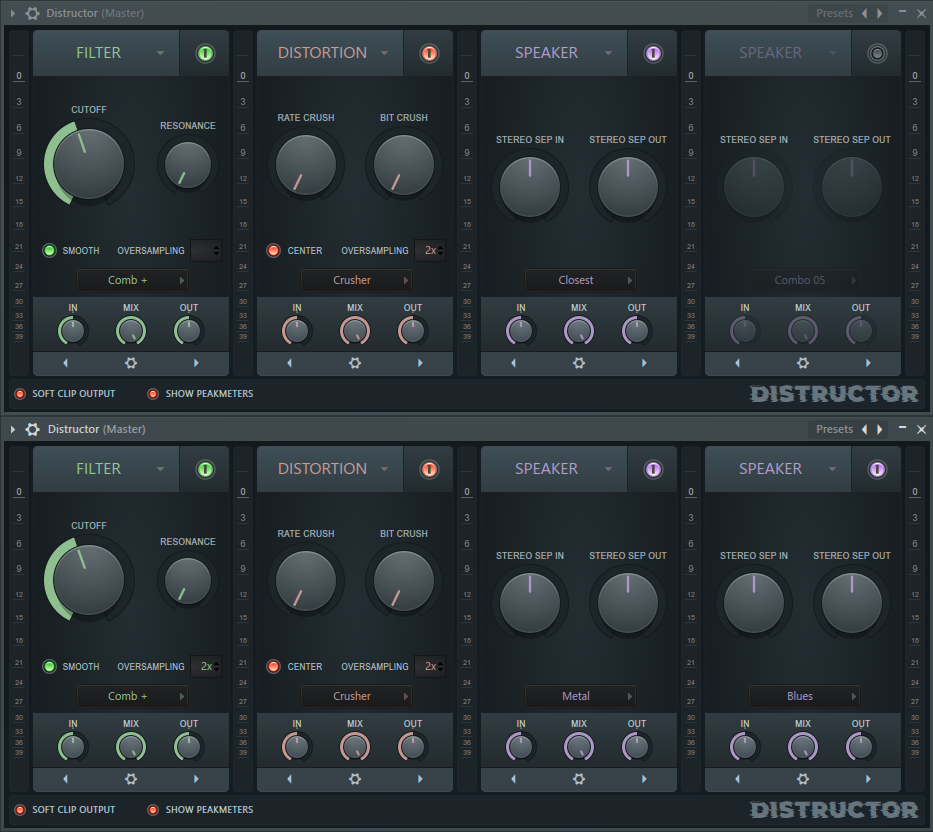This screenshot has width=933, height=832.
Task: Open plugin options gear in upper Distructor title bar
Action: 33,13
